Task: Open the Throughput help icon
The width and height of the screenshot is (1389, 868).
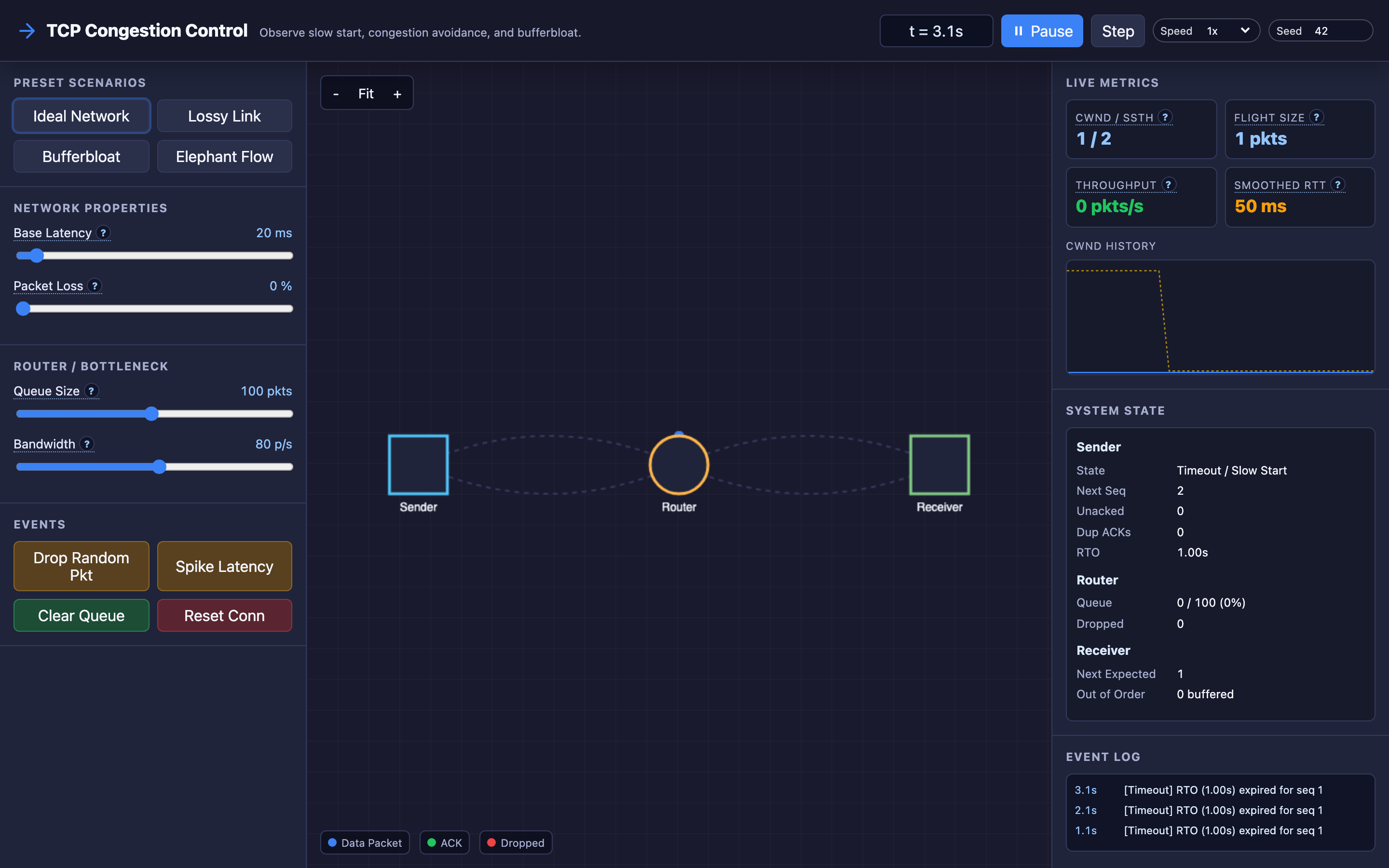Action: point(1169,184)
